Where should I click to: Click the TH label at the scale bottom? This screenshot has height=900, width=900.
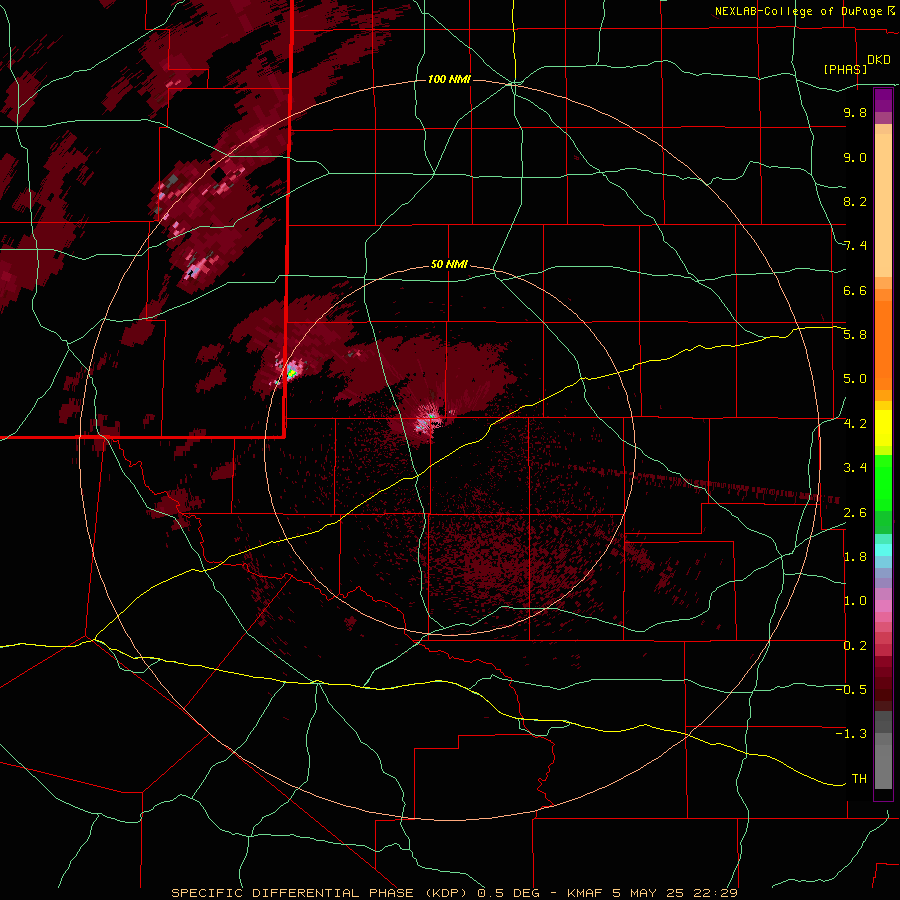859,778
